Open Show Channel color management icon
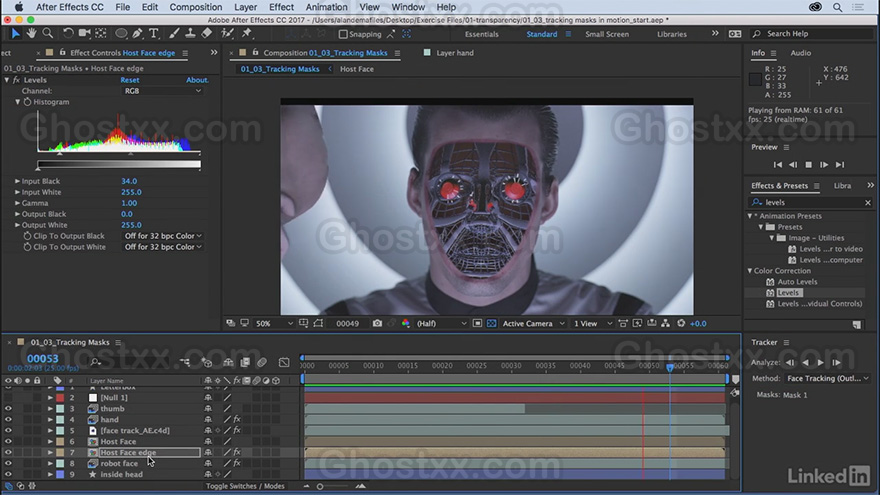Viewport: 880px width, 495px height. coord(406,323)
